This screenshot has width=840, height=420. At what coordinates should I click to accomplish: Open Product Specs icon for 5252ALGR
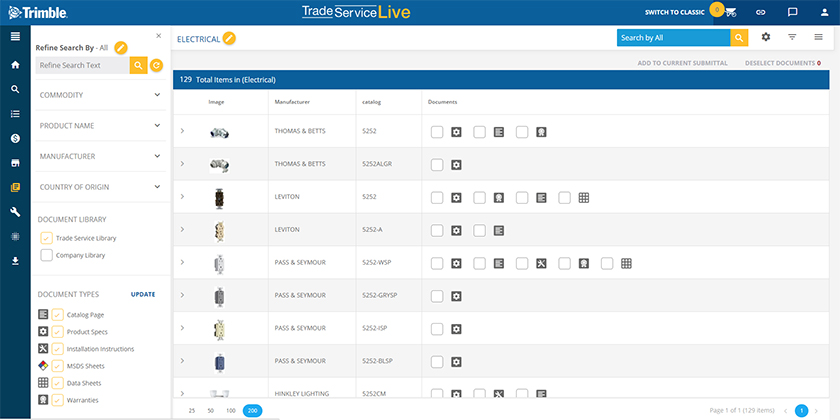click(x=456, y=164)
